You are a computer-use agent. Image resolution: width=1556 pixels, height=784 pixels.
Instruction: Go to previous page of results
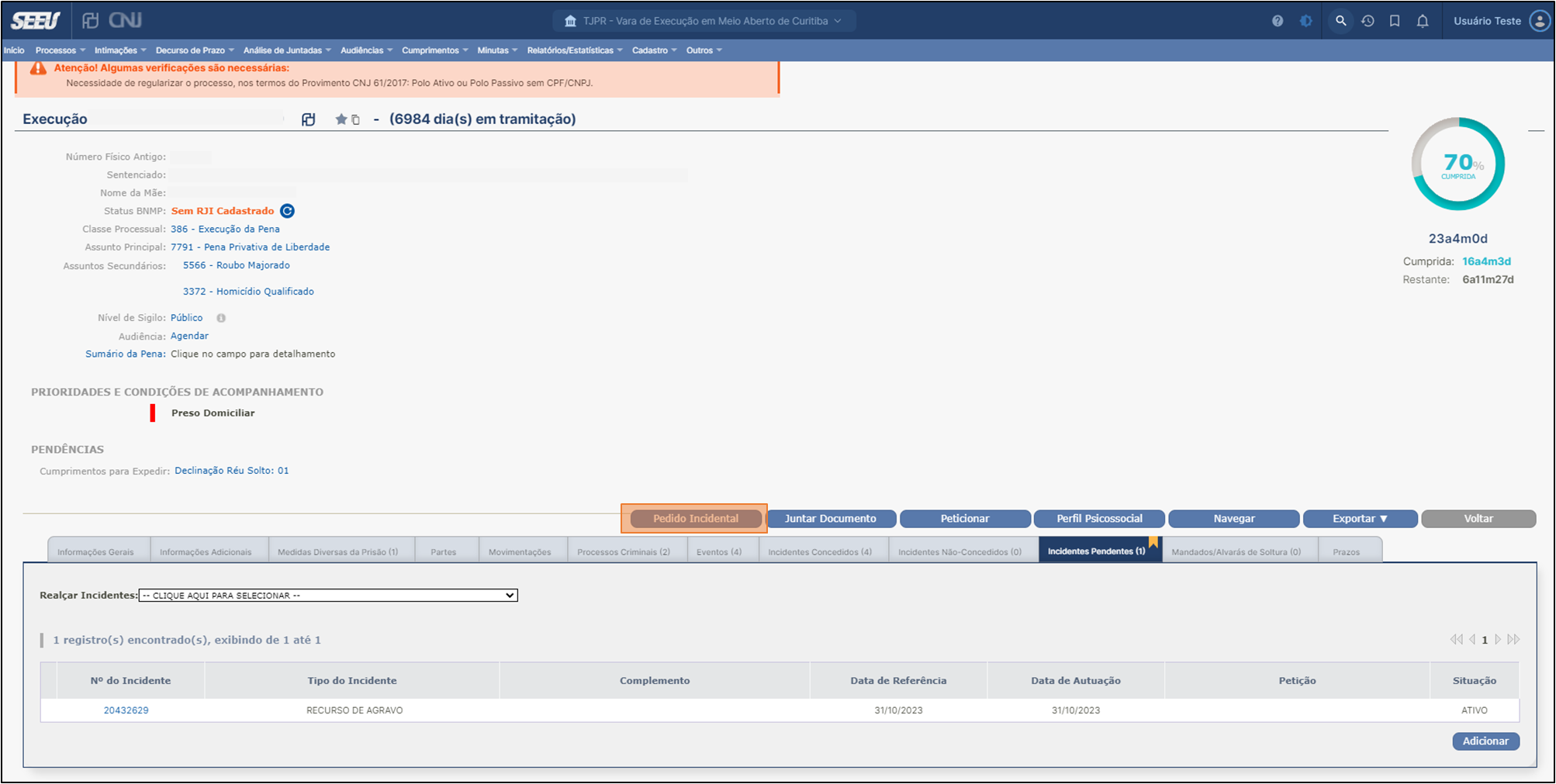(x=1472, y=640)
